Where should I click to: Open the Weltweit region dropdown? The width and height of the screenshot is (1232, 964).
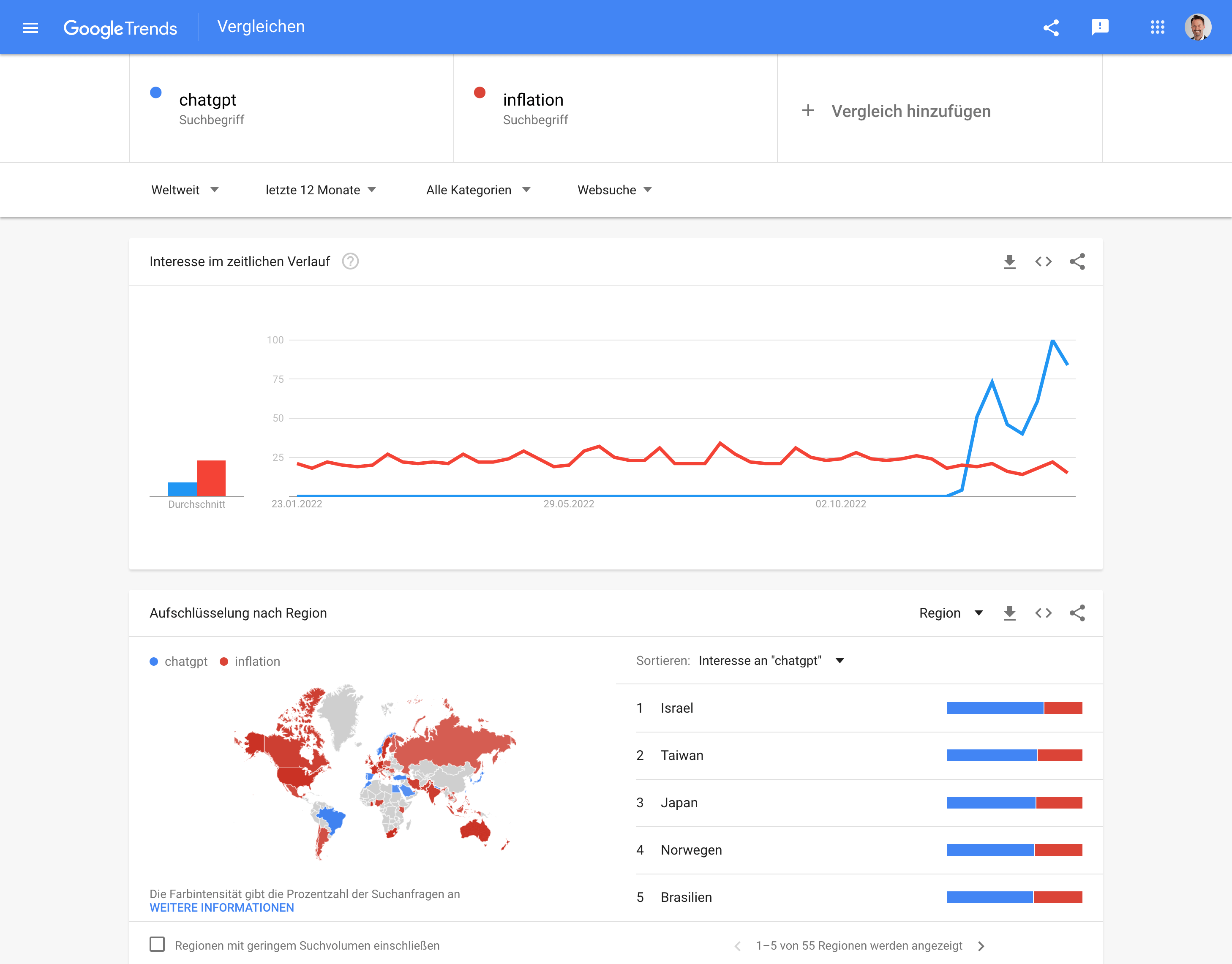coord(185,190)
